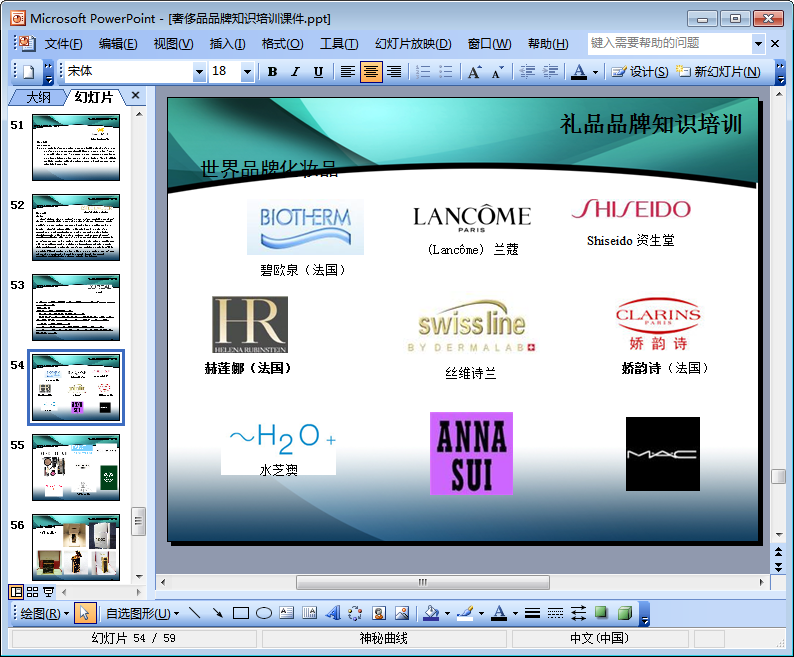Viewport: 794px width, 657px height.
Task: Create a new document with the blank page icon
Action: coord(29,72)
